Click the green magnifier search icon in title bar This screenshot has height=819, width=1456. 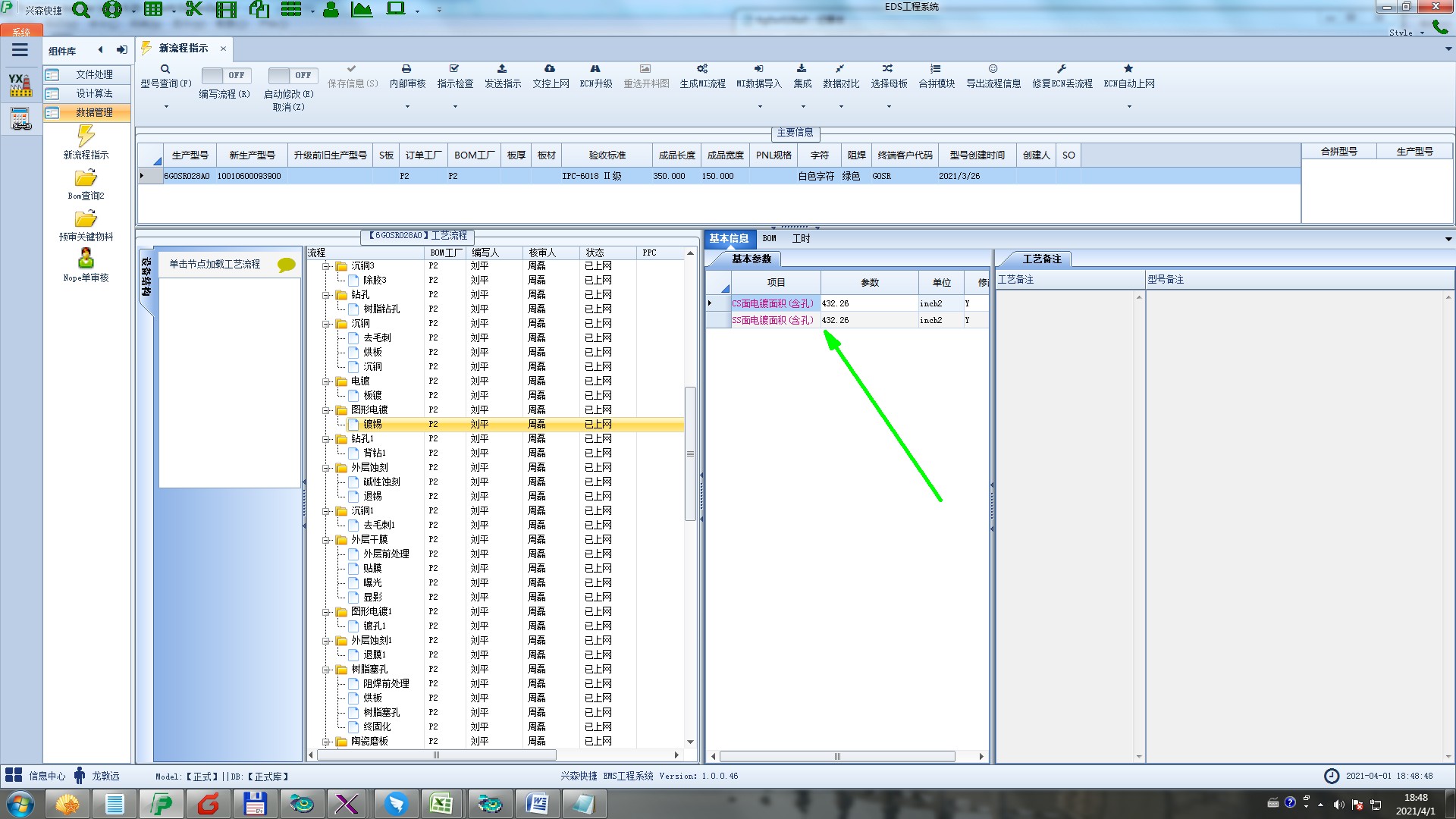pos(81,10)
